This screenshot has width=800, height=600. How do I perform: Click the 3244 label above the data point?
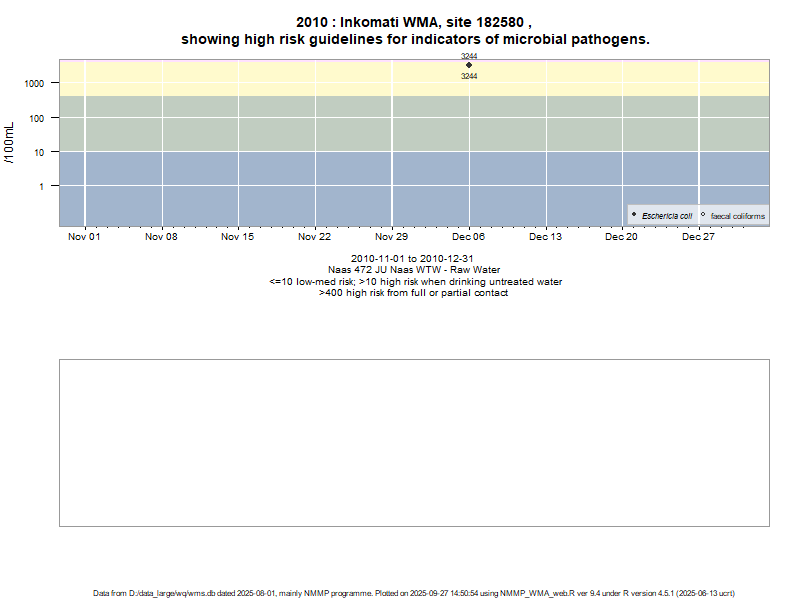[469, 56]
